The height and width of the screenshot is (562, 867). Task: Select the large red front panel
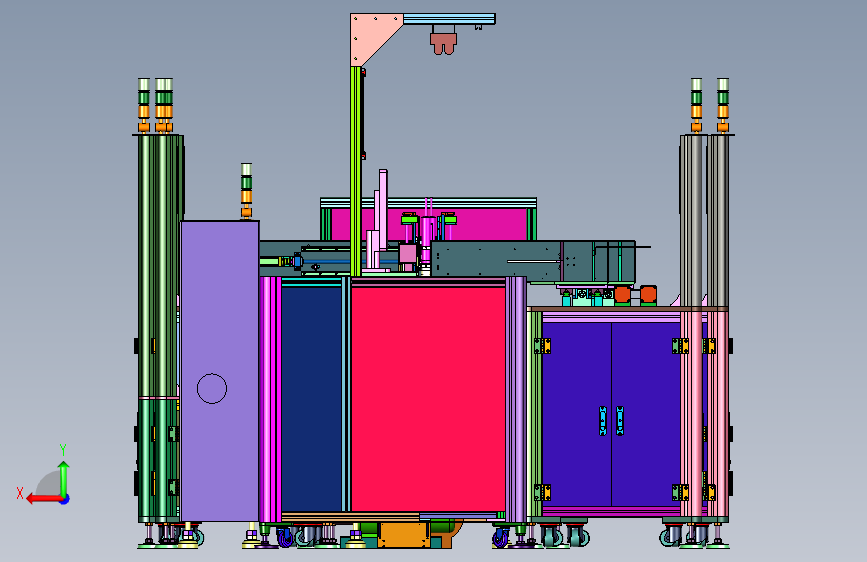point(428,398)
